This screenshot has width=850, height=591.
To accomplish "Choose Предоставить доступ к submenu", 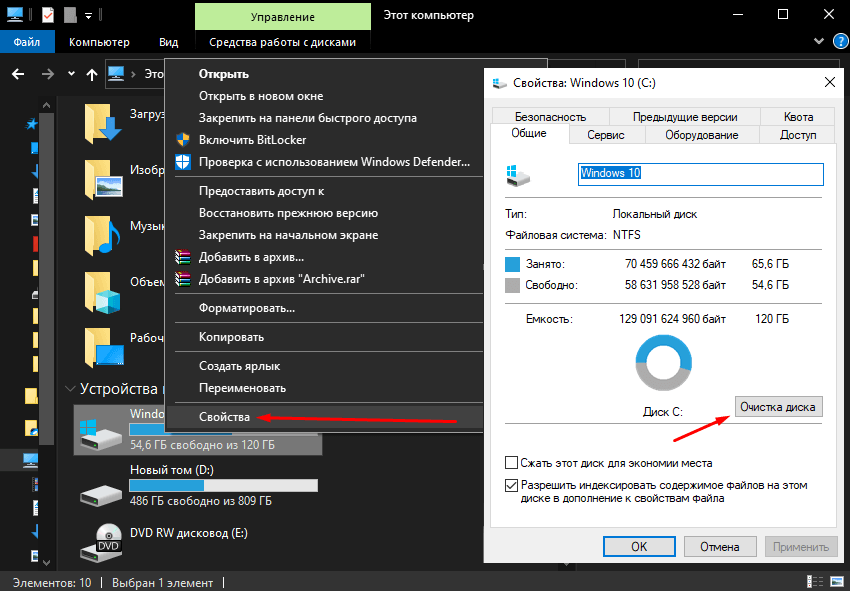I will tap(261, 191).
